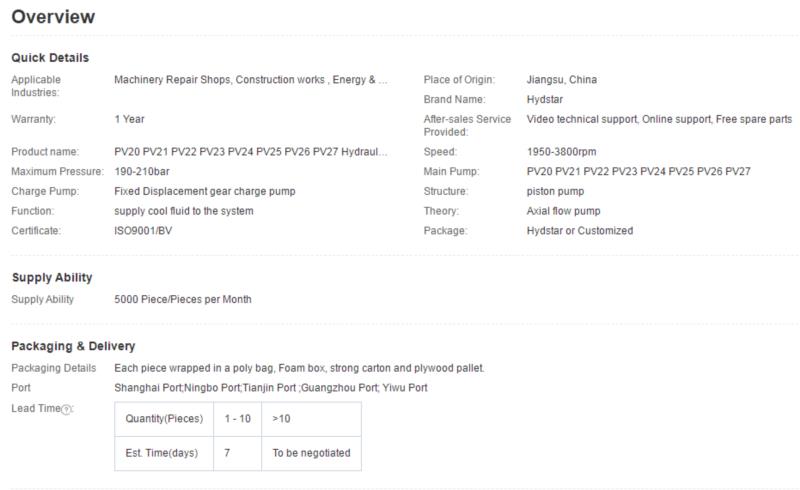Screen dimensions: 800x490
Task: Click the Hydstar brand name value
Action: click(x=544, y=100)
